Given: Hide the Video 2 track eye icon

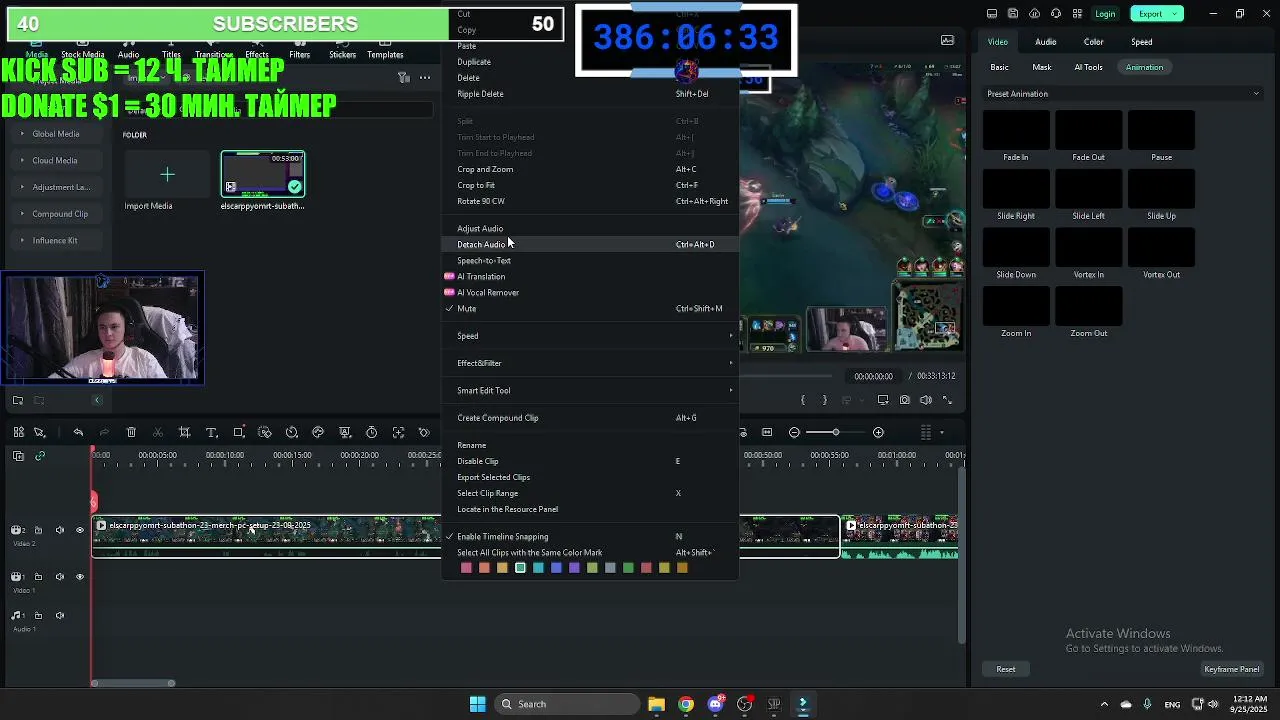Looking at the screenshot, I should (80, 530).
